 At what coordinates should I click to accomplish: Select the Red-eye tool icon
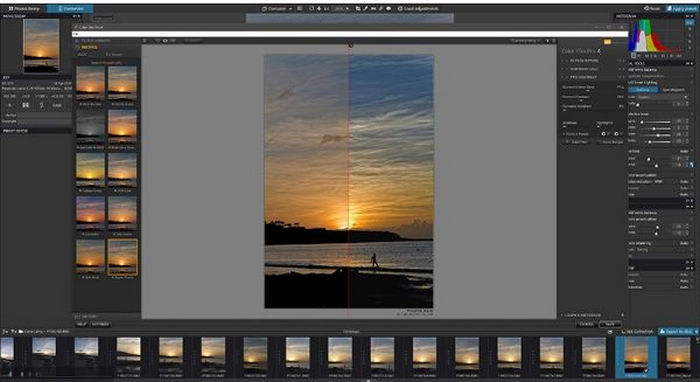388,8
